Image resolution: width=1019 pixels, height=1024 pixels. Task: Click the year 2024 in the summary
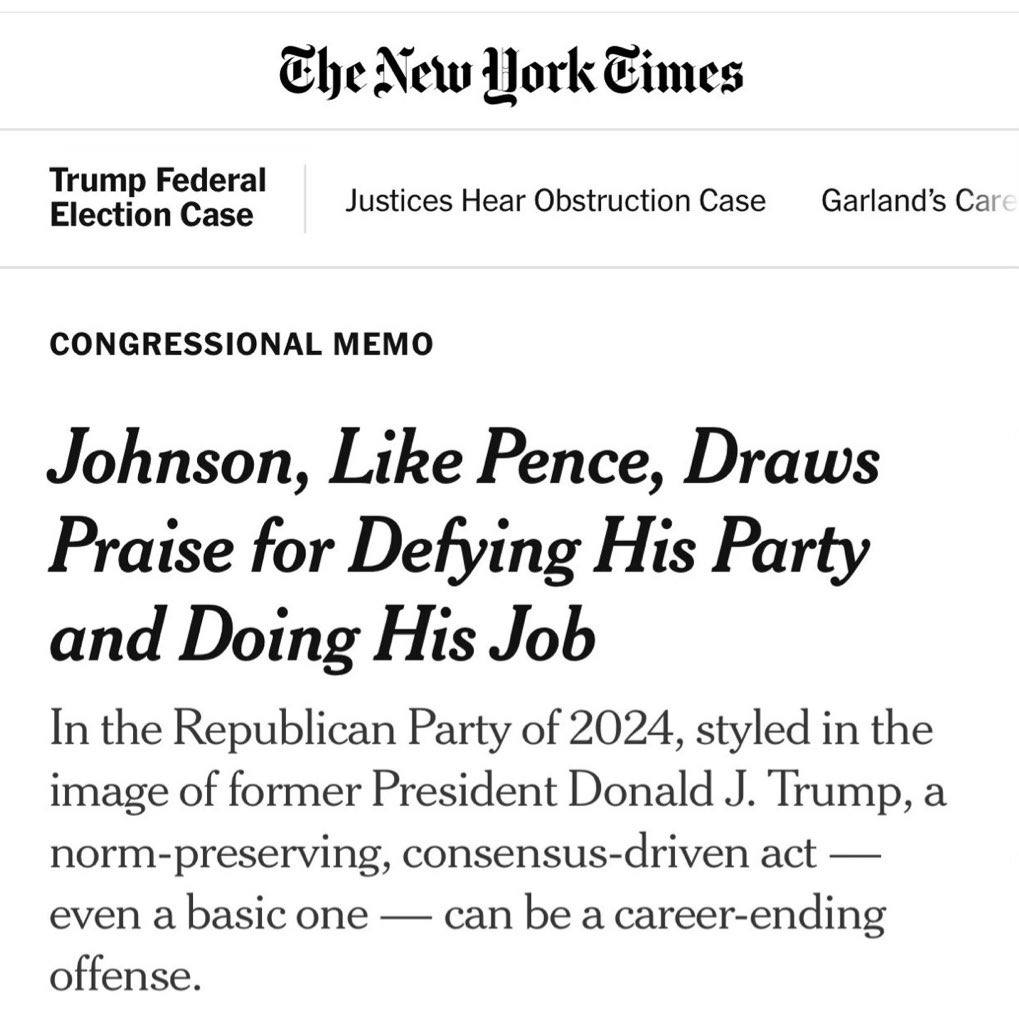pos(609,729)
